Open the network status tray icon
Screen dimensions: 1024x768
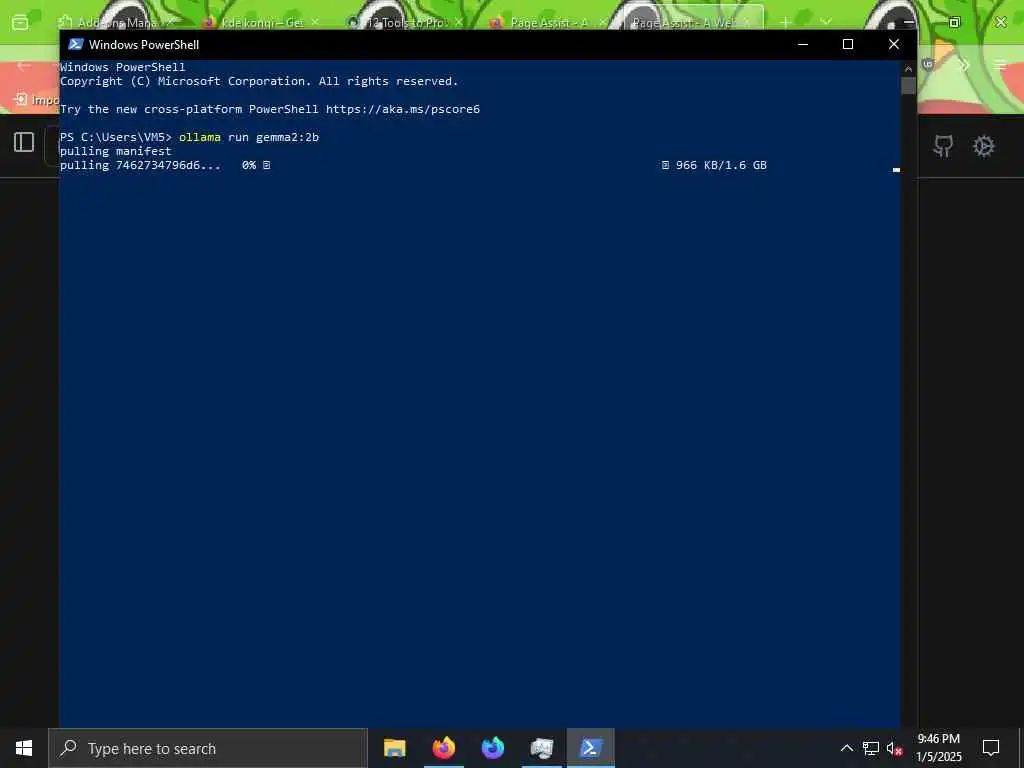(x=871, y=748)
